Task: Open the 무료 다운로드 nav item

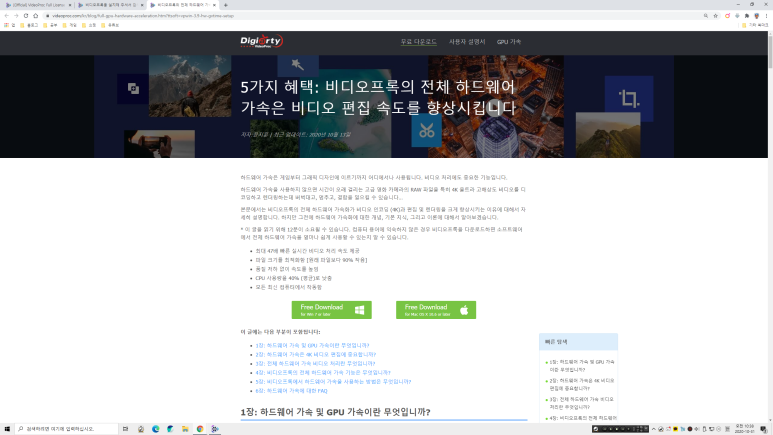Action: point(419,41)
